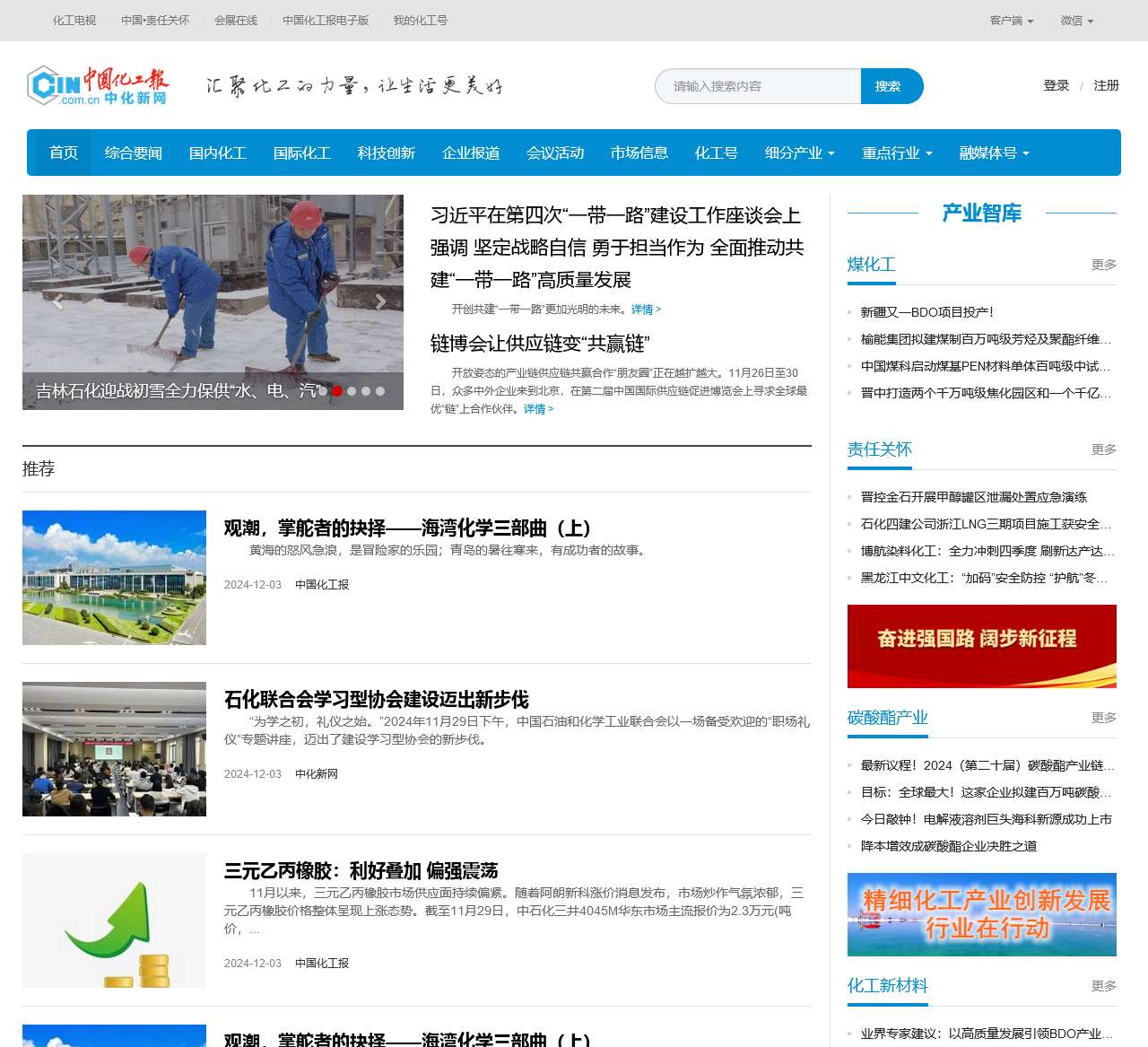This screenshot has height=1047, width=1148.
Task: Open the 重点行业 dropdown
Action: click(x=897, y=153)
